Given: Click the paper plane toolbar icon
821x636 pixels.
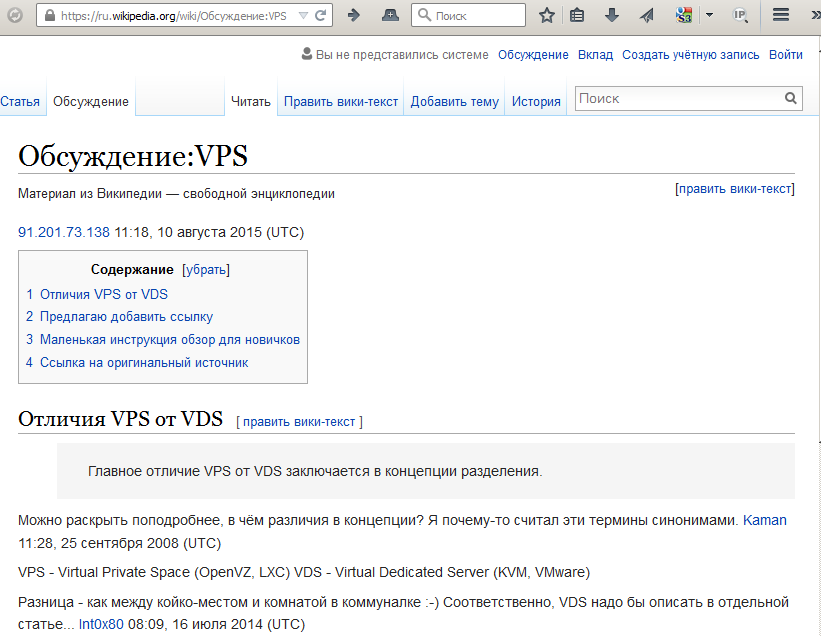Looking at the screenshot, I should [x=647, y=16].
